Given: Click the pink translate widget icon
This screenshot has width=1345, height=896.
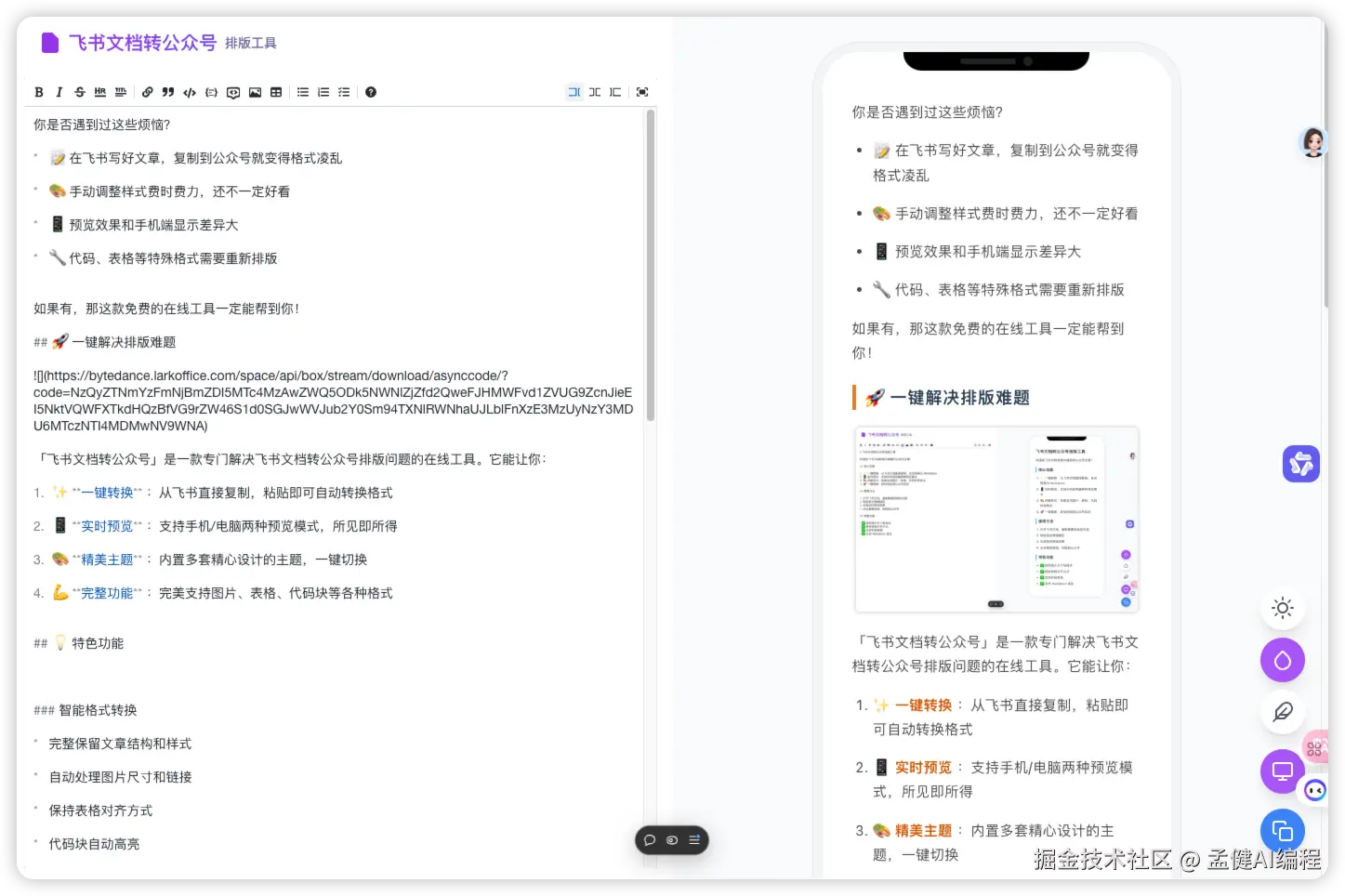Looking at the screenshot, I should pos(1315,747).
